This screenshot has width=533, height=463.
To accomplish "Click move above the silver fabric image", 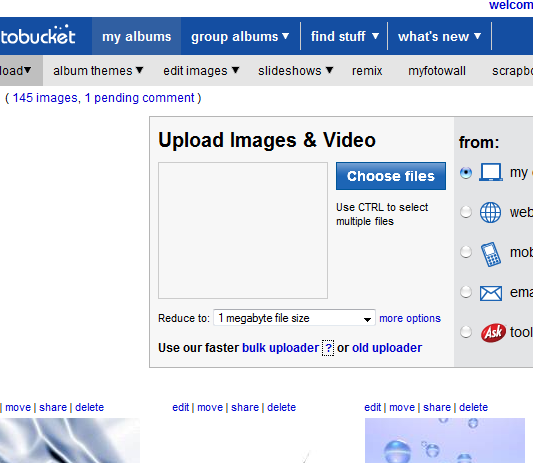I will 18,407.
